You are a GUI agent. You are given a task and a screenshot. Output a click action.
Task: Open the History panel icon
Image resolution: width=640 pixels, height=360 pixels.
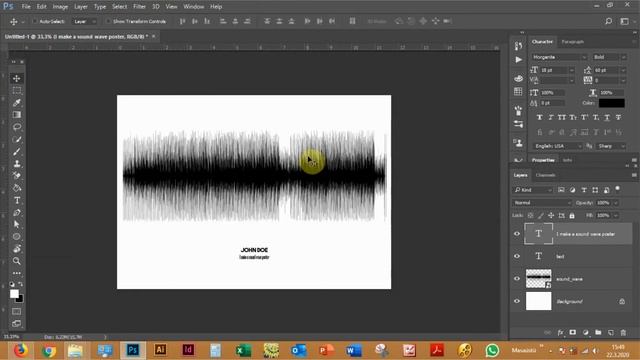click(x=518, y=46)
